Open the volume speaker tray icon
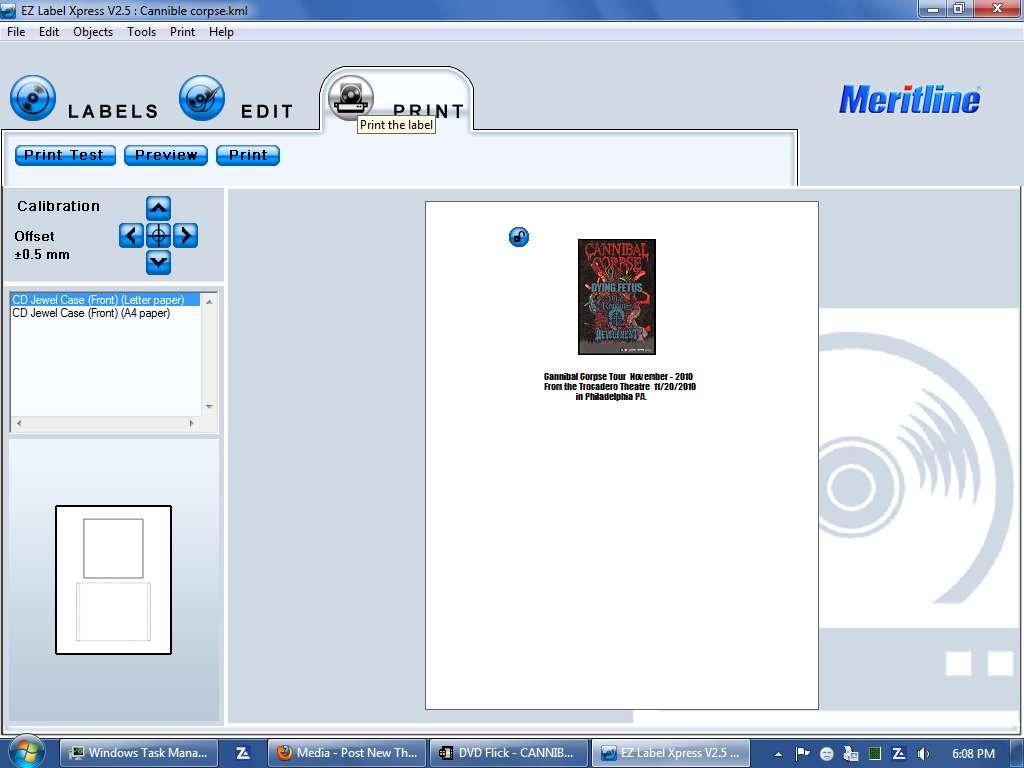 tap(923, 754)
